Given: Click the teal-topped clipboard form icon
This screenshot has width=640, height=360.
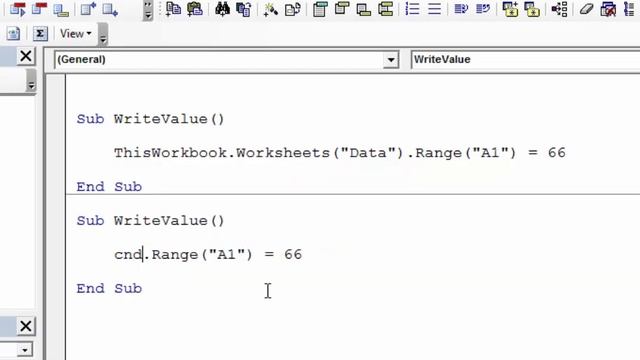Looking at the screenshot, I should tap(320, 9).
